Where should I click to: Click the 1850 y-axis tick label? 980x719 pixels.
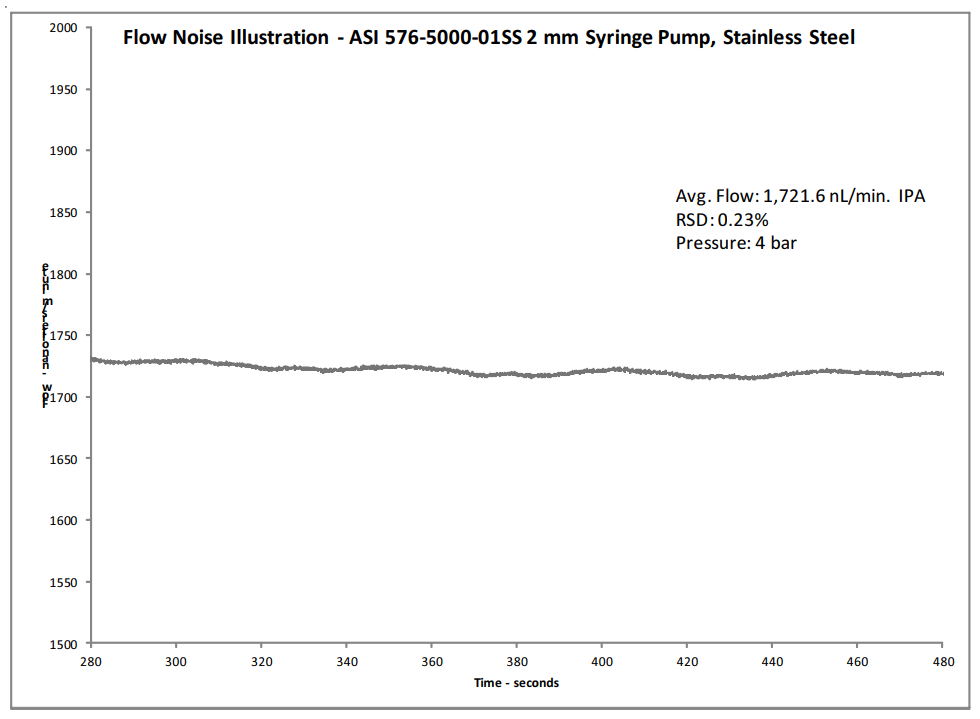pyautogui.click(x=64, y=213)
